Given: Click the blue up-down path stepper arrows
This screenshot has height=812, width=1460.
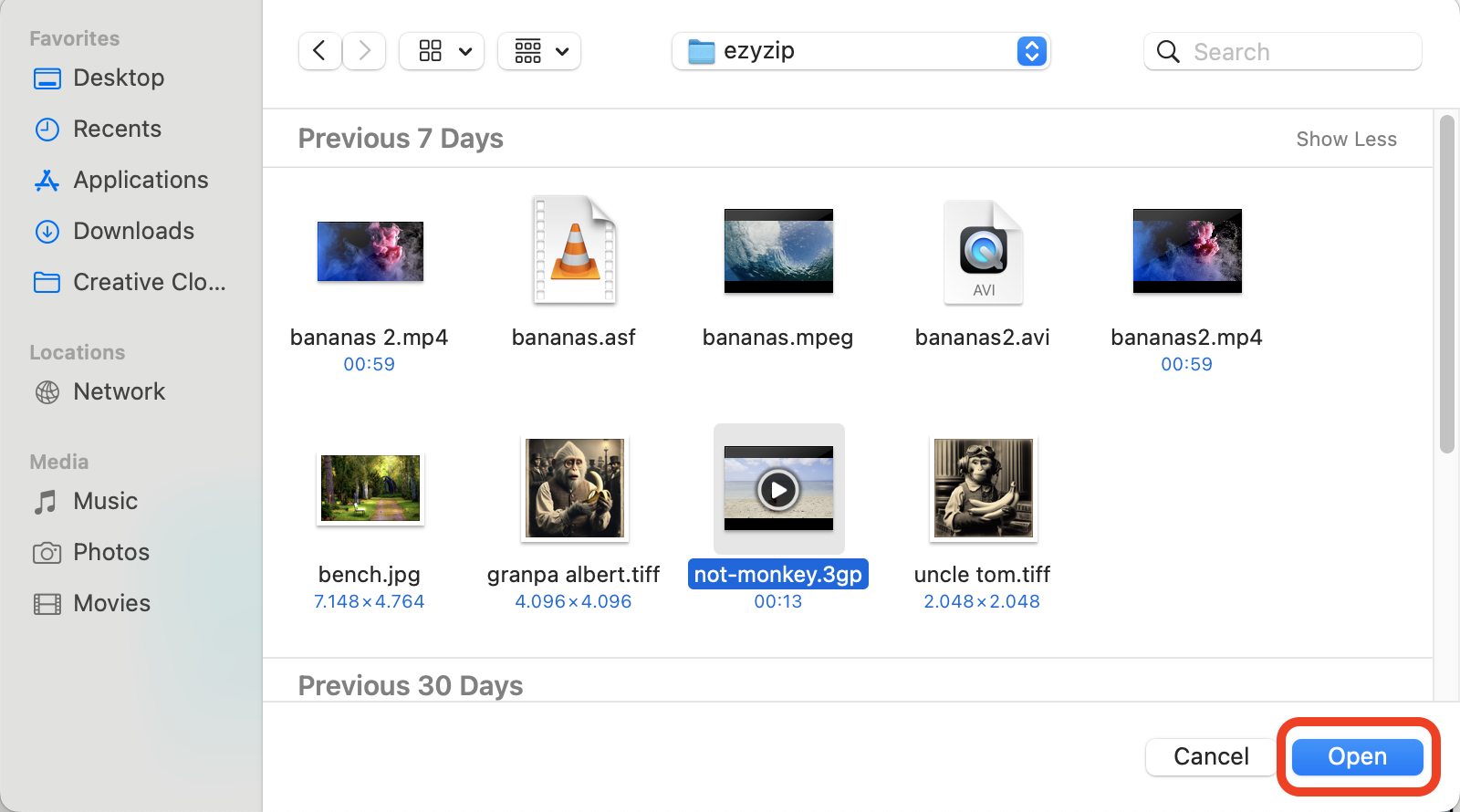Looking at the screenshot, I should 1031,51.
